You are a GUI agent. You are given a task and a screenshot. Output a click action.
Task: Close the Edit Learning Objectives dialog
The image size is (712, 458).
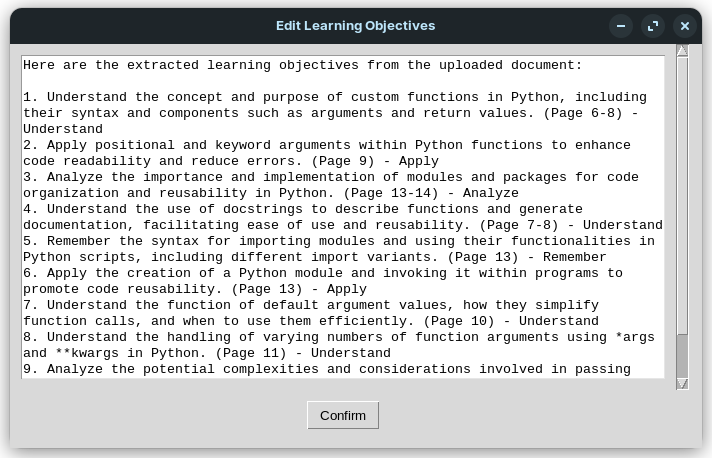tap(685, 26)
